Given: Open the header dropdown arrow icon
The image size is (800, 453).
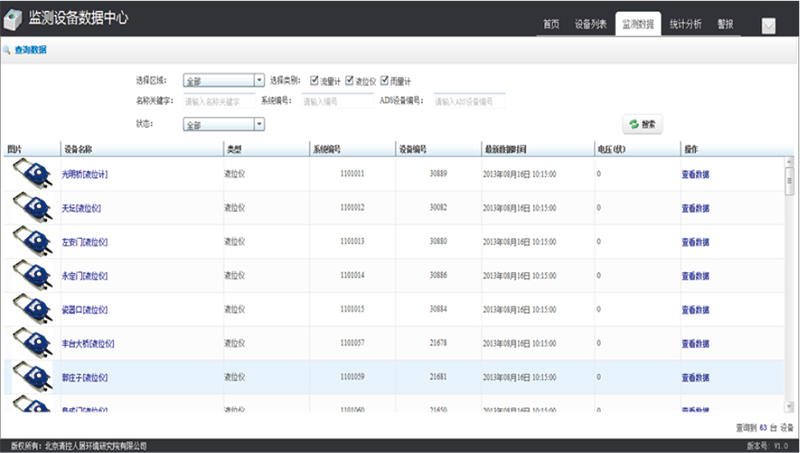Looking at the screenshot, I should point(769,26).
